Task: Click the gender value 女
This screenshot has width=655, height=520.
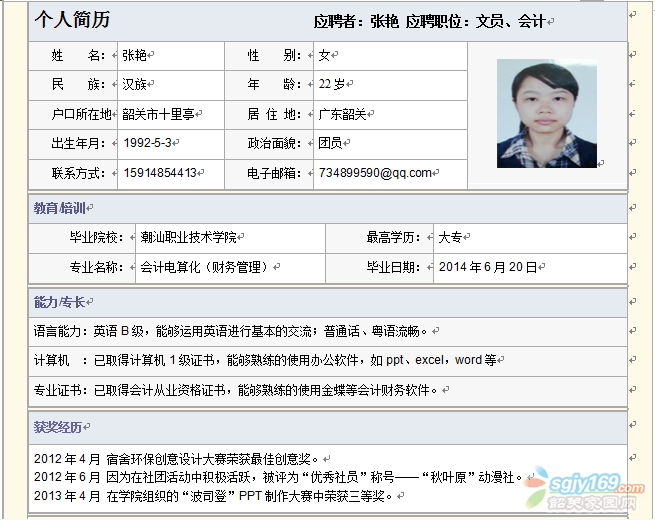Action: (324, 55)
